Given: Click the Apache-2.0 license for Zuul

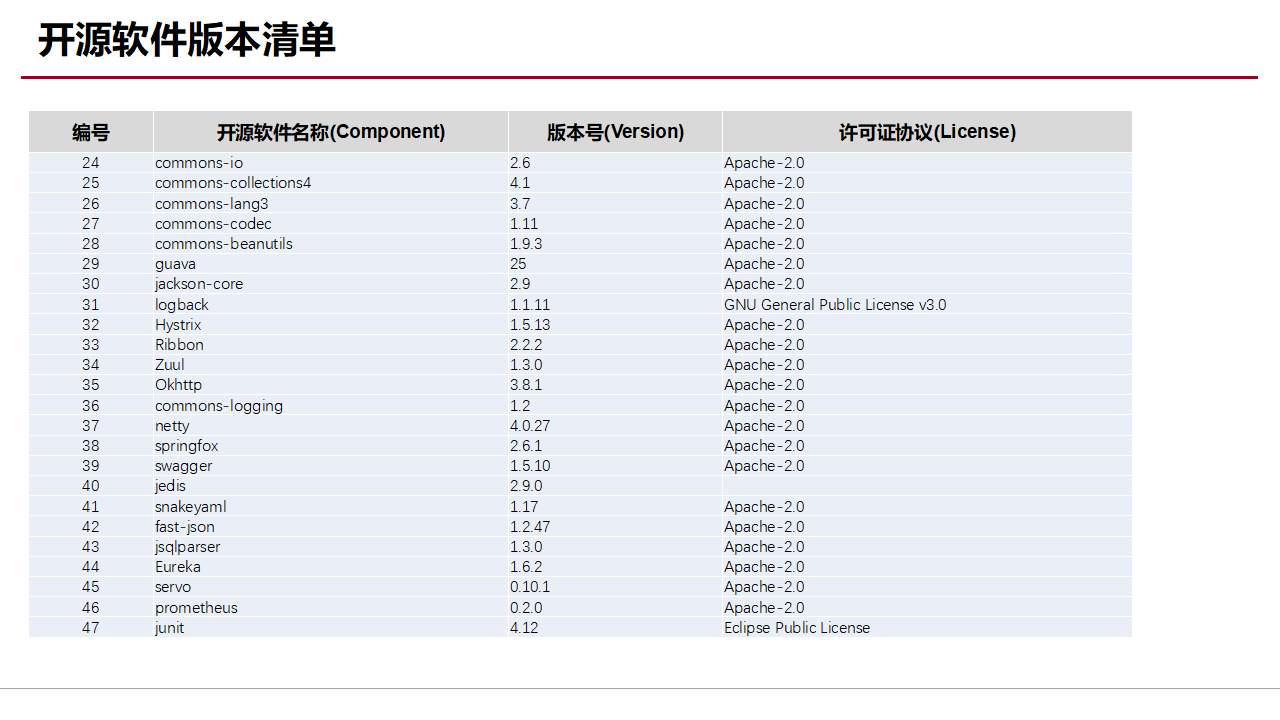Looking at the screenshot, I should (927, 365).
